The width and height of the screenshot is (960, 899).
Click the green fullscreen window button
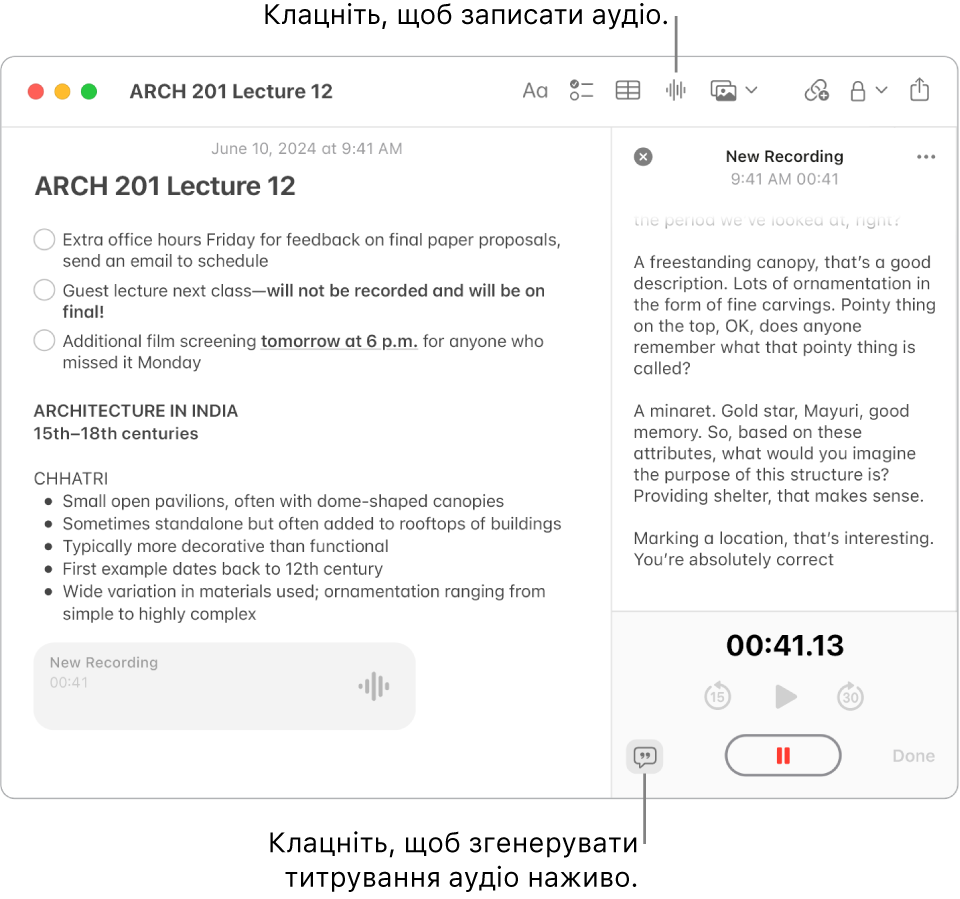point(89,91)
